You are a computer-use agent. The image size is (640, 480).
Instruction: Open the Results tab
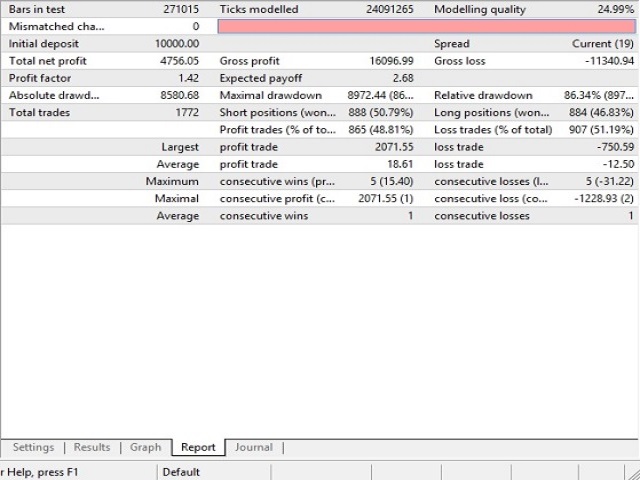(x=92, y=448)
